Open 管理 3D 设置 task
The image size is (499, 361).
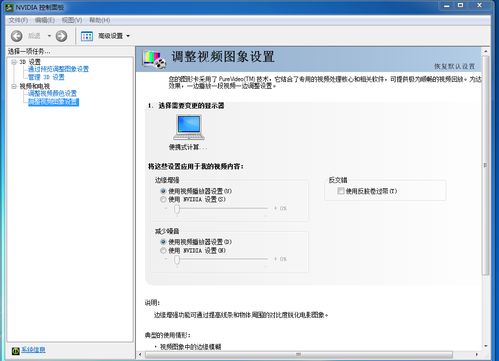(46, 77)
